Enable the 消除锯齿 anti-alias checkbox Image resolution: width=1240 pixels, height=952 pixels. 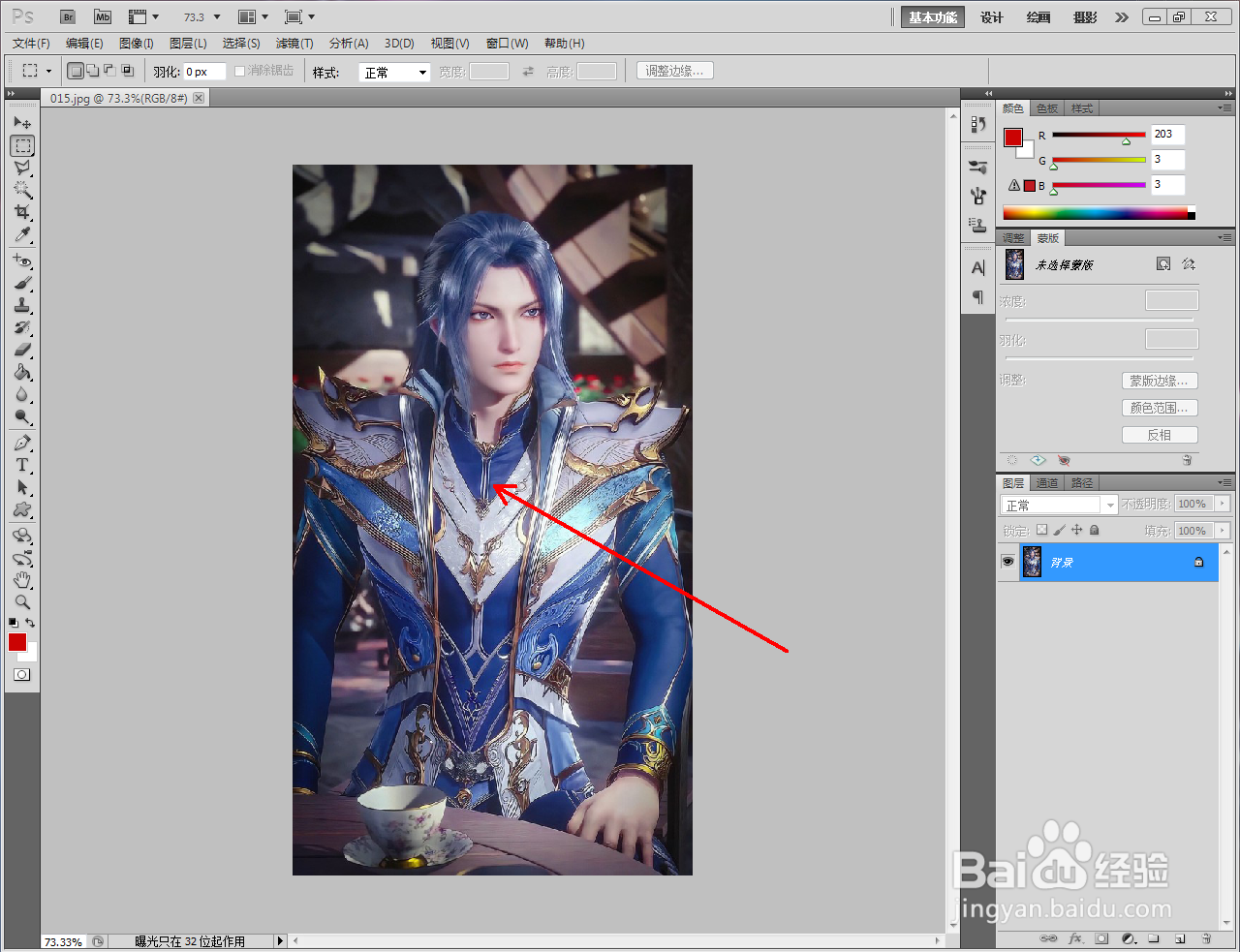click(x=239, y=72)
